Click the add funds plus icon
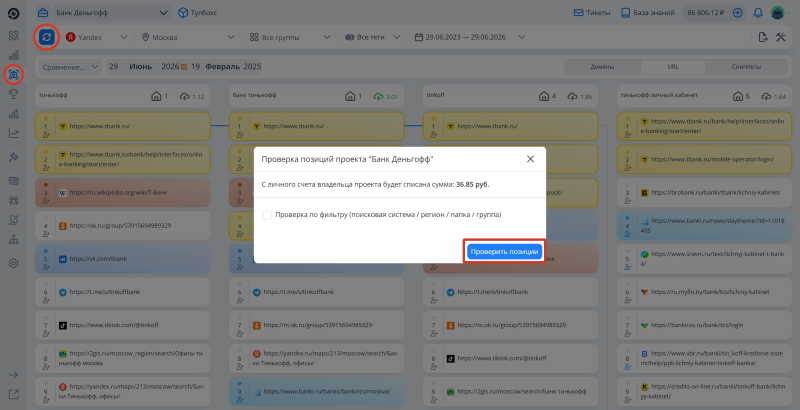The width and height of the screenshot is (800, 410). (x=737, y=13)
